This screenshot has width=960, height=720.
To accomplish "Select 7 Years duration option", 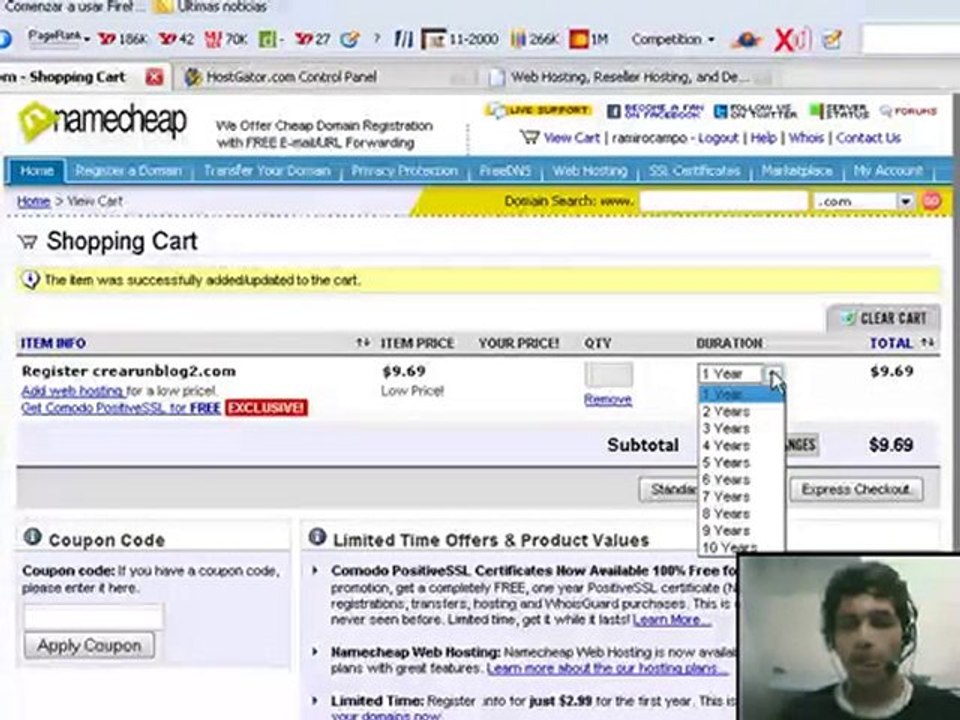I will pos(741,497).
